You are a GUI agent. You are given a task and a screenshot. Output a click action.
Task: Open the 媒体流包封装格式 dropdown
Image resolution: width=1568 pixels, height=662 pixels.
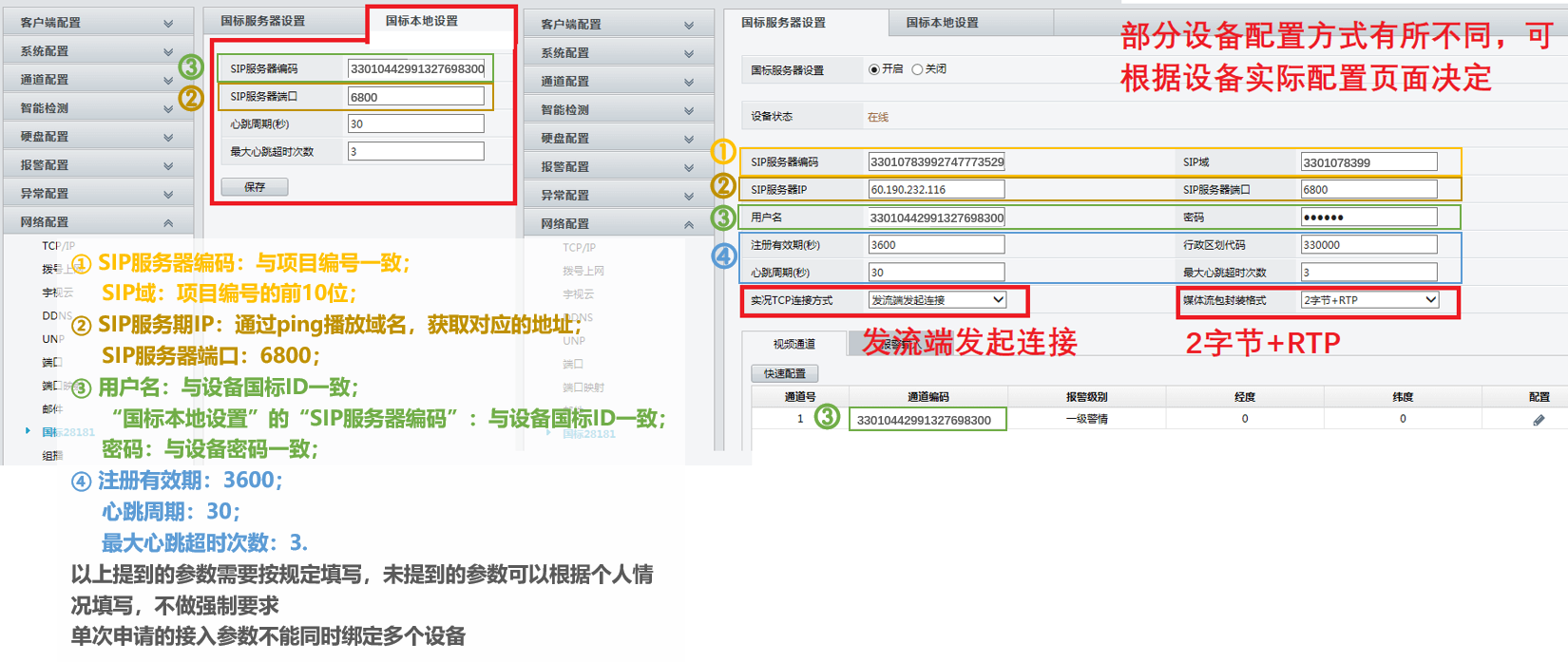coord(1369,300)
